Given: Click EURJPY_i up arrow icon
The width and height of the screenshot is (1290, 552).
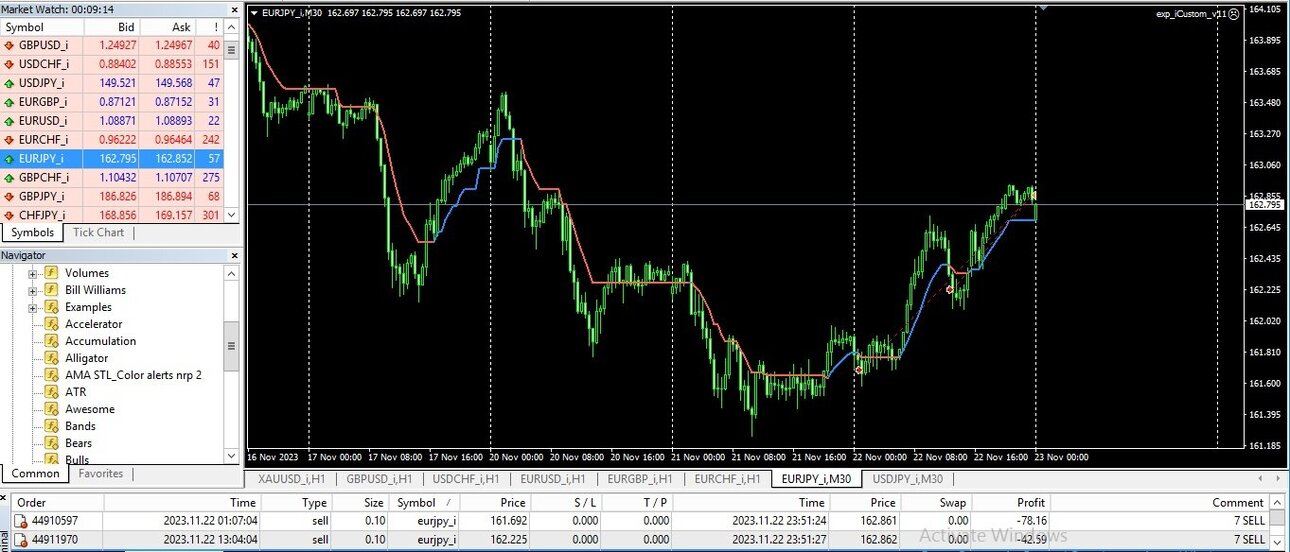Looking at the screenshot, I should (9, 158).
